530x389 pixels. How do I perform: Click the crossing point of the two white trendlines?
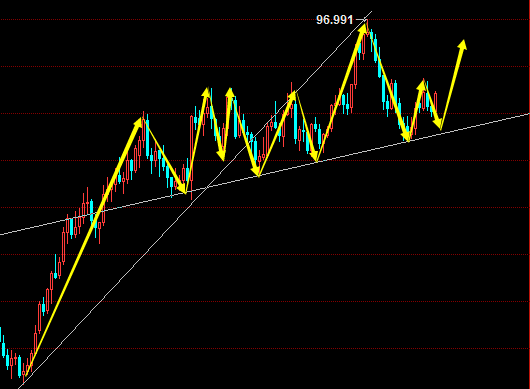(x=207, y=187)
